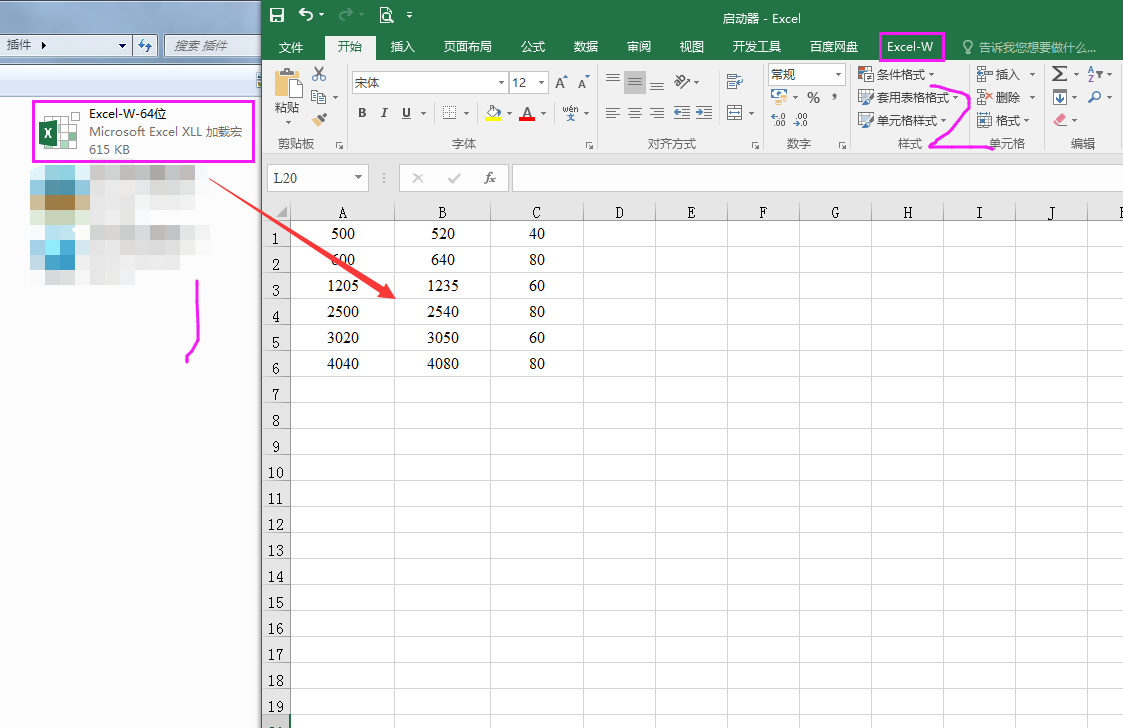This screenshot has width=1123, height=728.
Task: Expand the 格式 cell format menu
Action: [1003, 120]
